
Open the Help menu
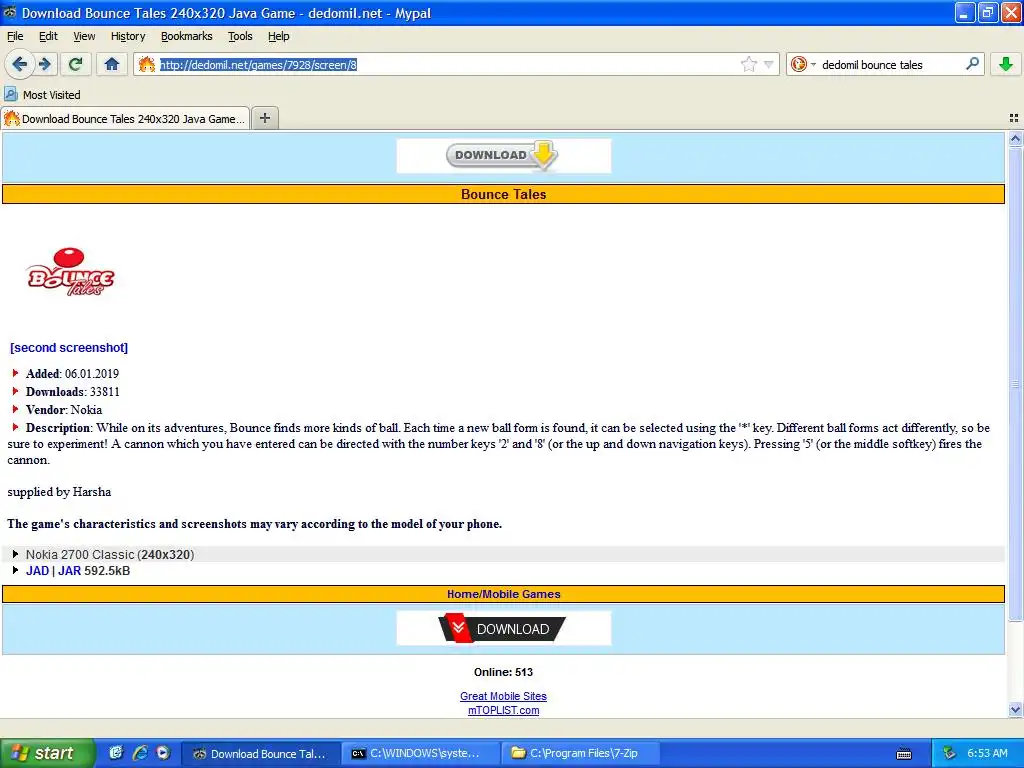coord(279,36)
